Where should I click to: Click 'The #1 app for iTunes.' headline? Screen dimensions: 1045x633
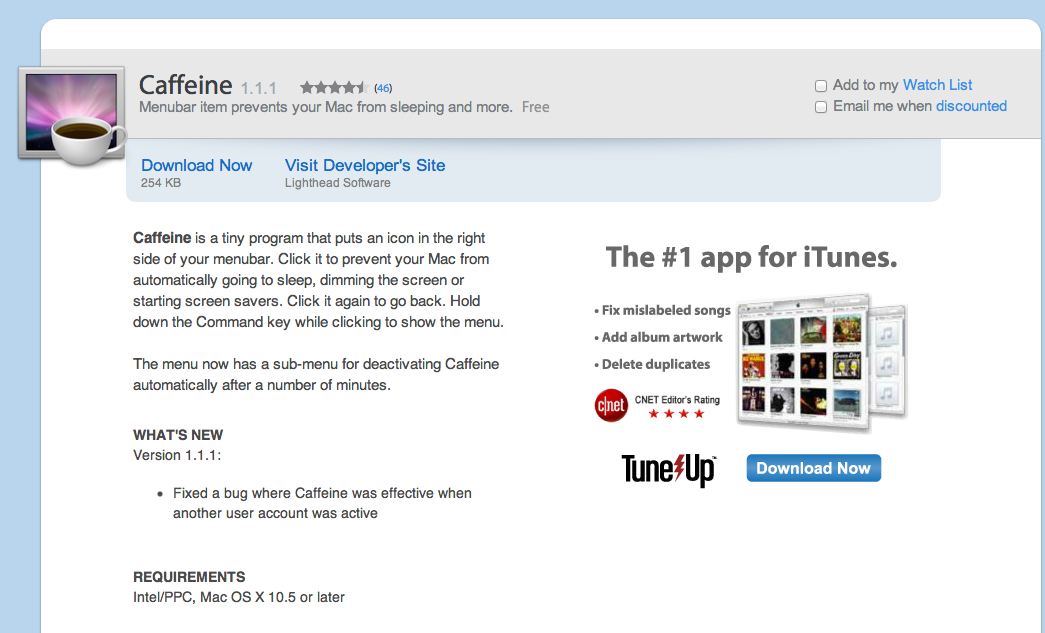click(x=751, y=257)
